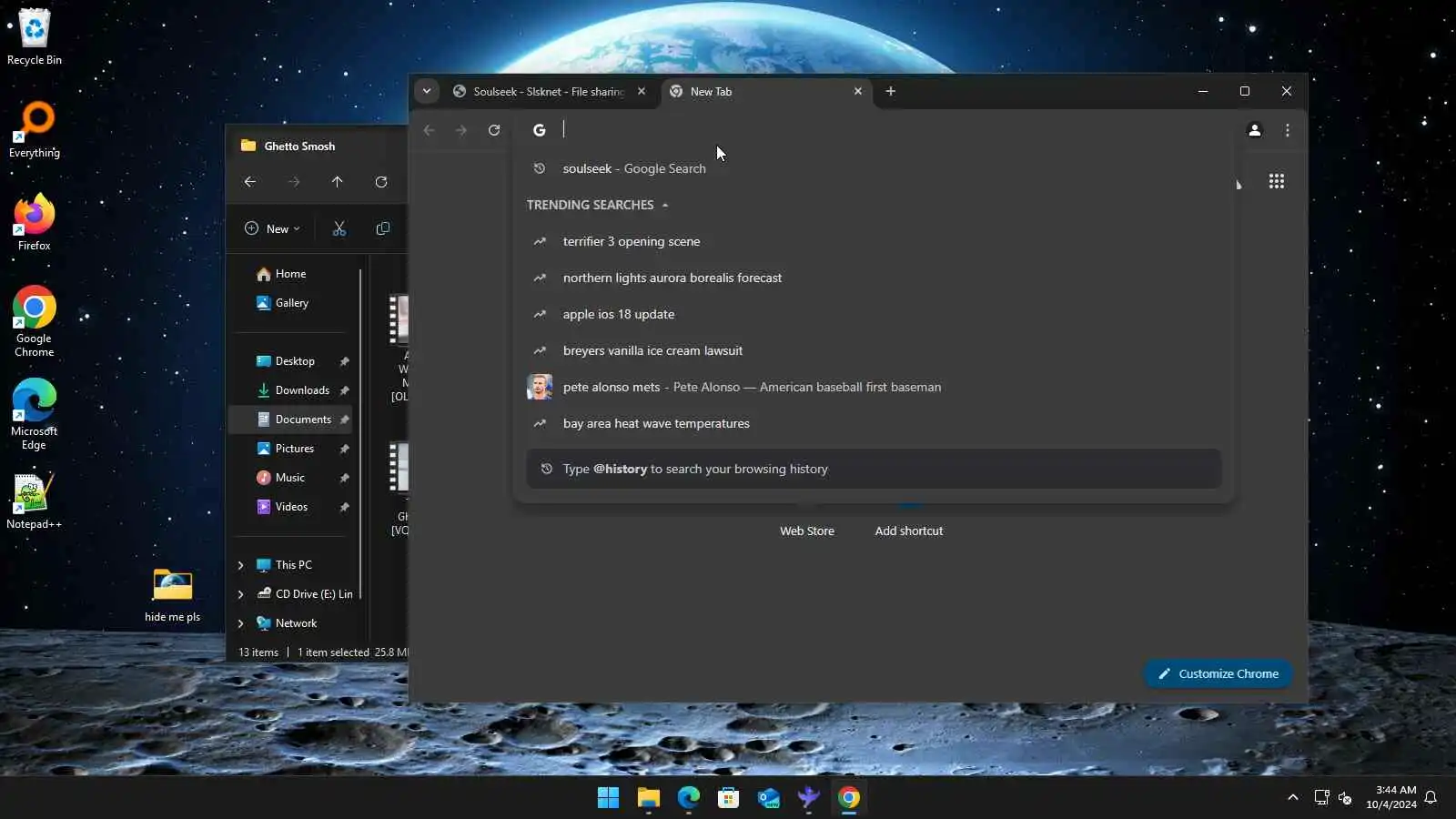Screen dimensions: 1456x819
Task: Select 'breyers vanilla ice cream lawsuit' suggestion
Action: pyautogui.click(x=874, y=350)
